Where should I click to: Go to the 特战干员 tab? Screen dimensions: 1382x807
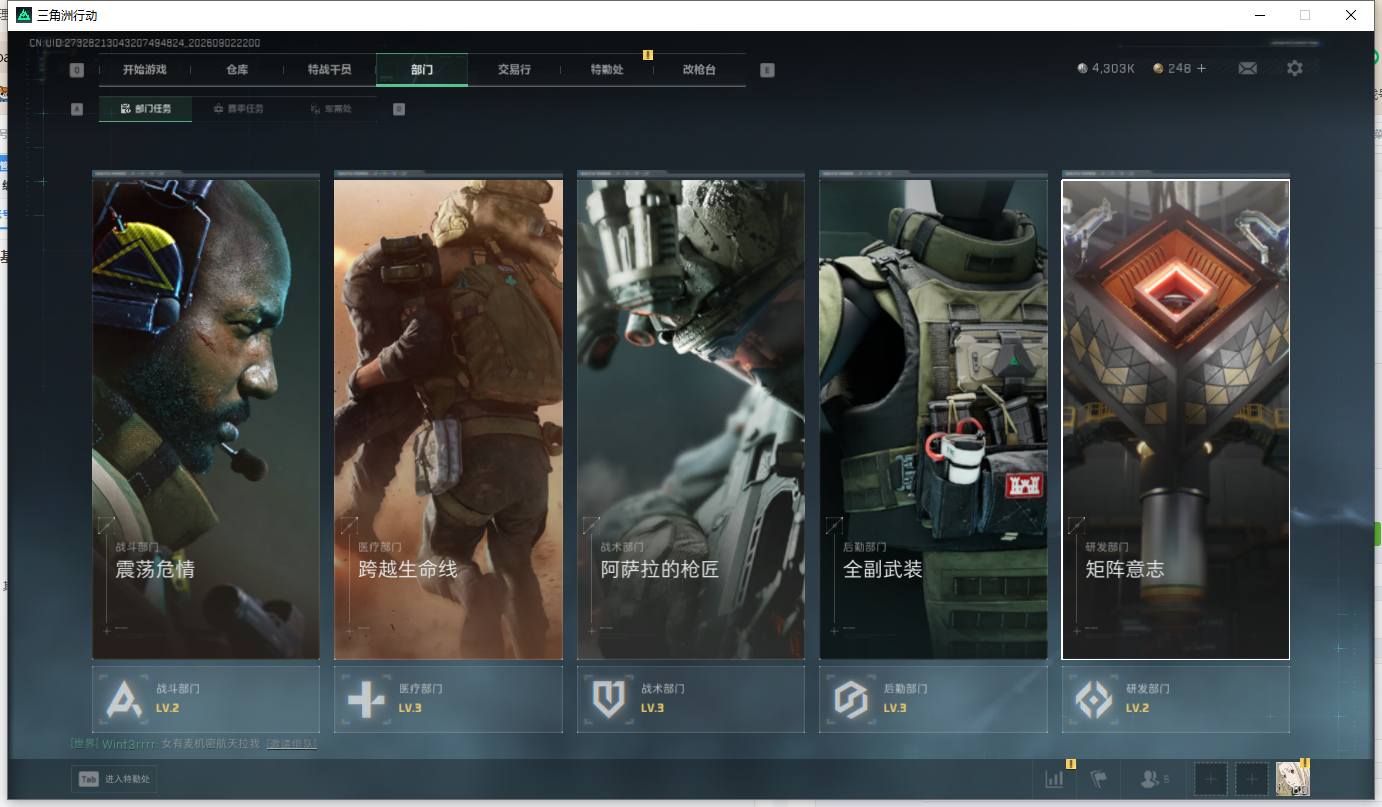point(330,70)
